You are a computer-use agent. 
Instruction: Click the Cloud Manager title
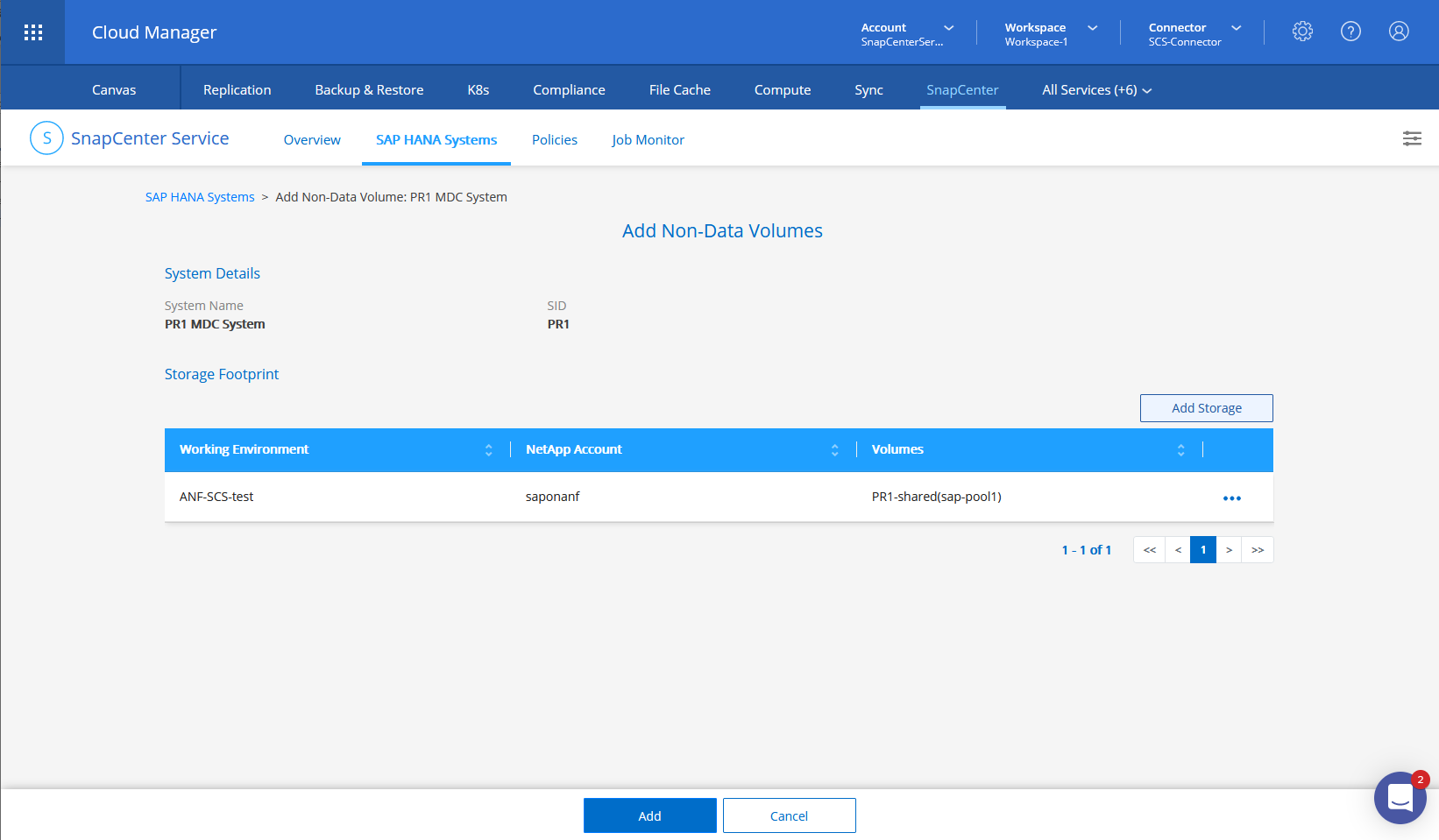[154, 32]
